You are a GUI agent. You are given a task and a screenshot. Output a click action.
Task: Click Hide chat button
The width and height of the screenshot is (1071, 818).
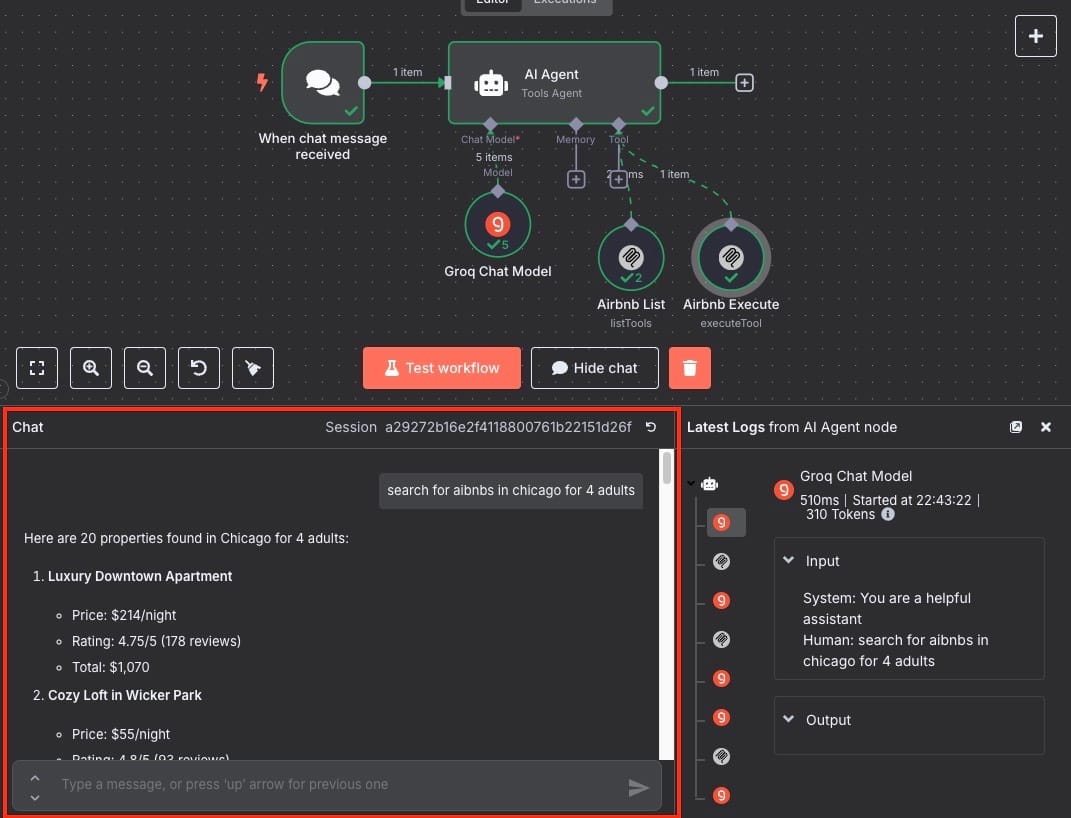tap(594, 368)
